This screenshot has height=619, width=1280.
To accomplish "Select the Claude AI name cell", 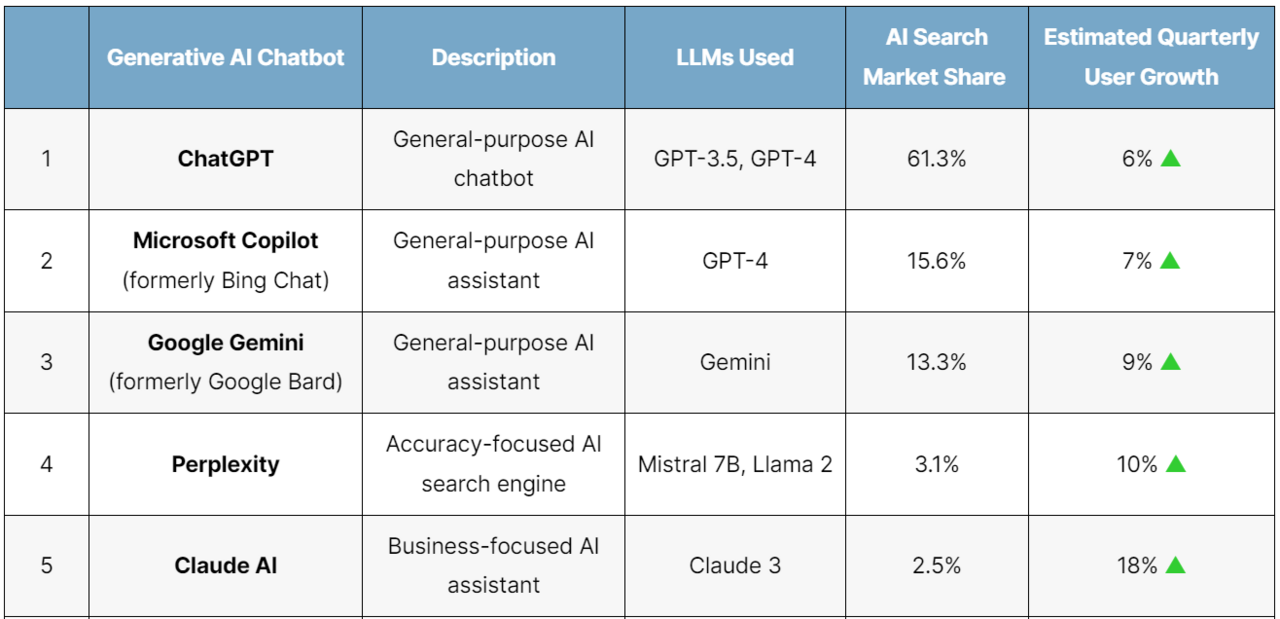I will click(x=226, y=566).
